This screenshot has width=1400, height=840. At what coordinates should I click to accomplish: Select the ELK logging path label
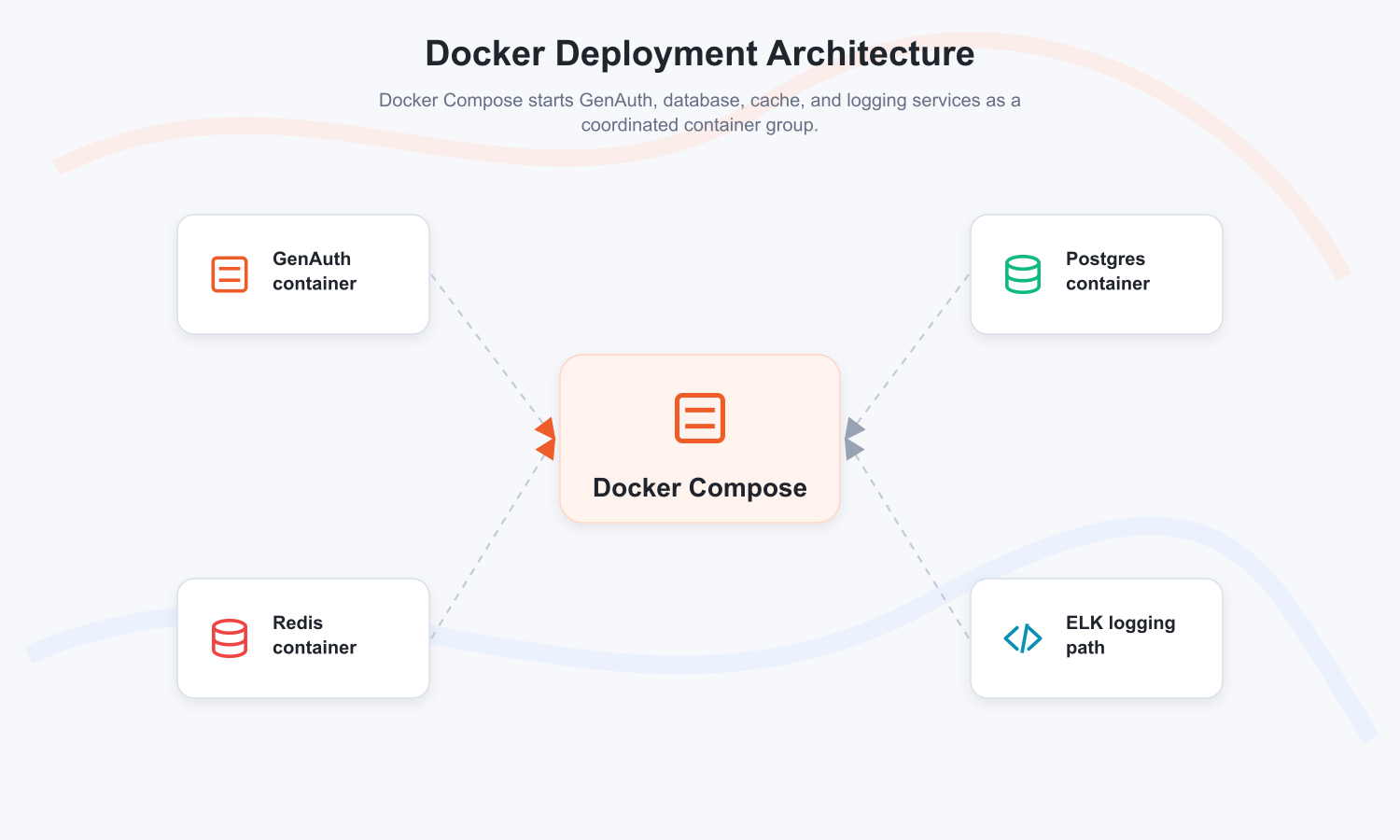1121,636
